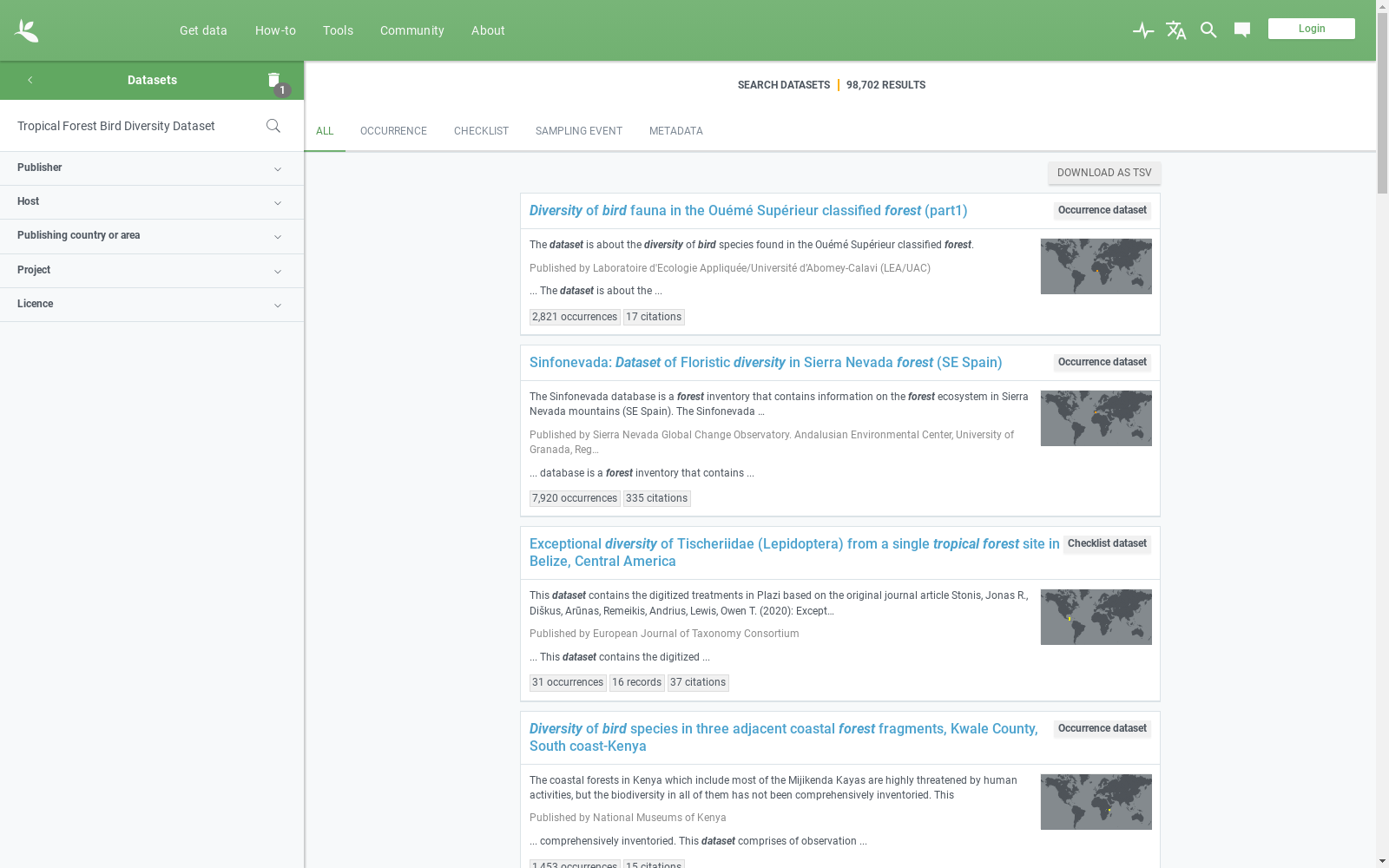Click the search magnifier in header
Screen dimensions: 1389x868
pyautogui.click(x=1208, y=30)
